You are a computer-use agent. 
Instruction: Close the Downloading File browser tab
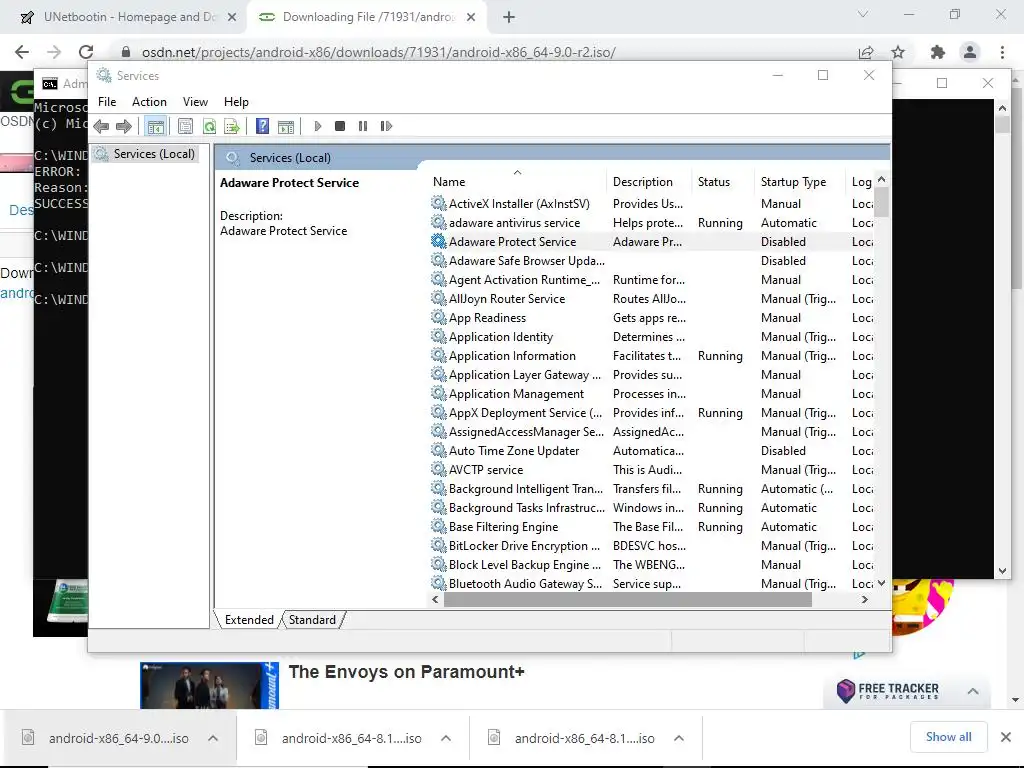pos(471,18)
